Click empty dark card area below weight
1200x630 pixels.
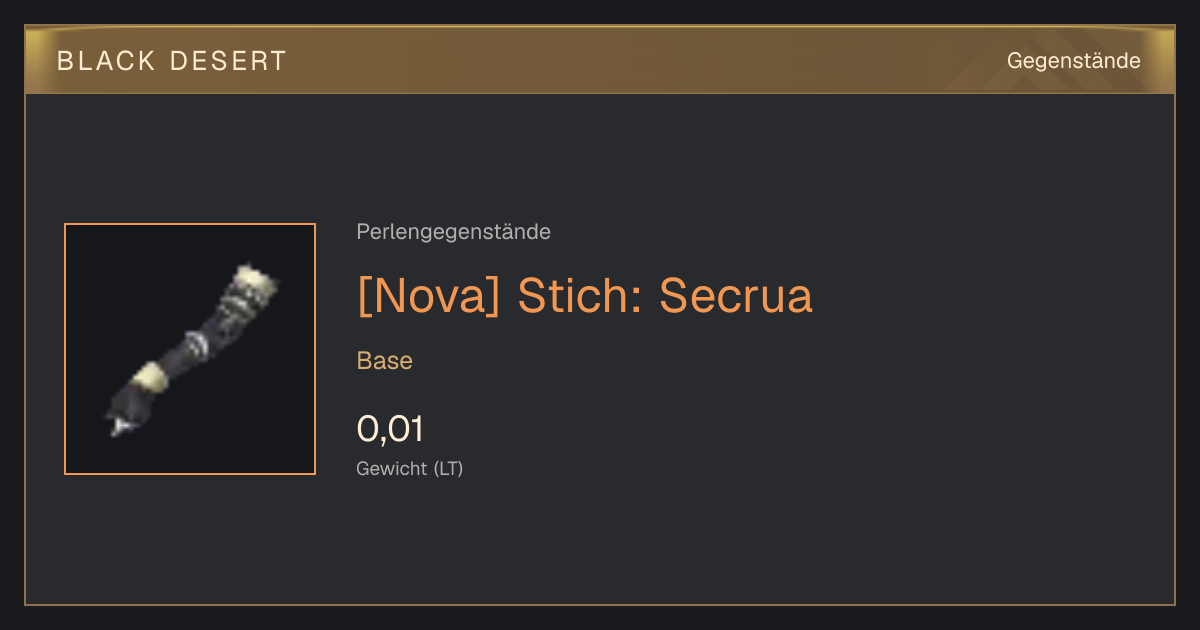click(x=700, y=545)
